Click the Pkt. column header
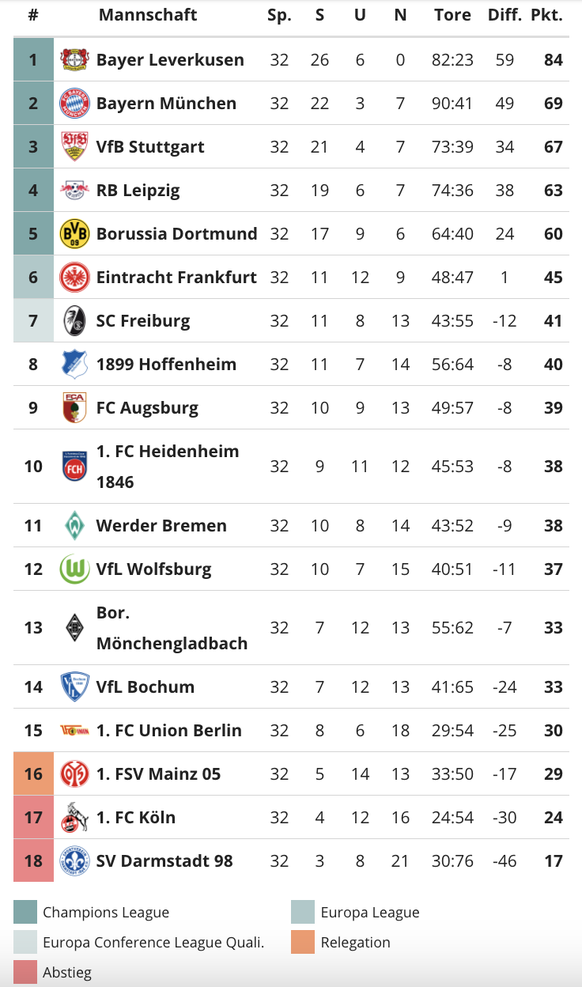This screenshot has height=987, width=582. [x=547, y=15]
